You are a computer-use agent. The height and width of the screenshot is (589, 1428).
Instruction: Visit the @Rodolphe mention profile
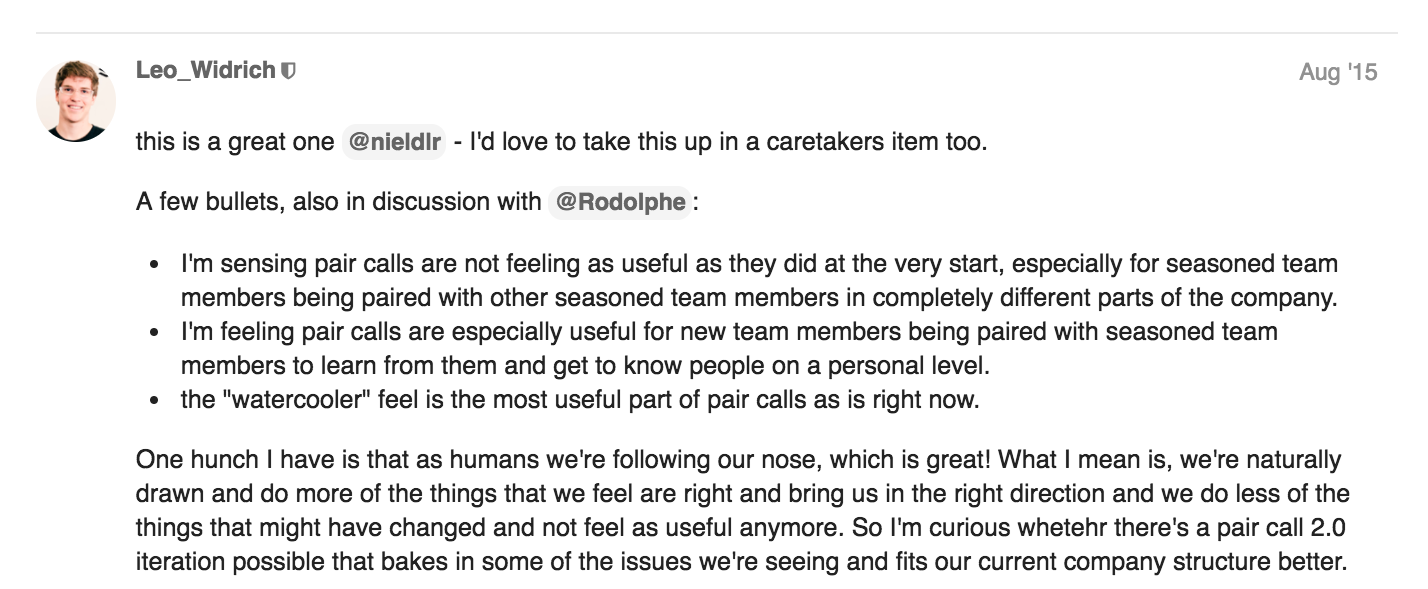[620, 202]
